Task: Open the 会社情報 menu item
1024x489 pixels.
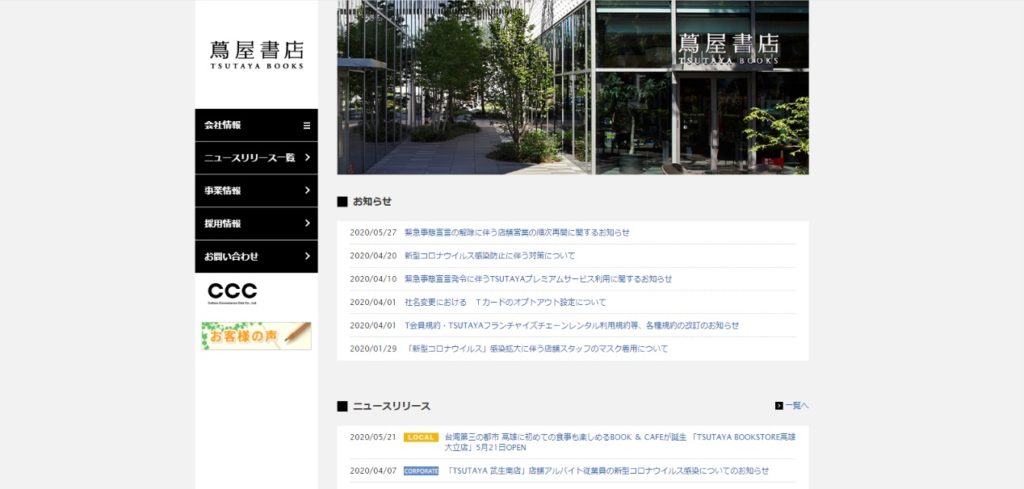Action: pos(224,125)
